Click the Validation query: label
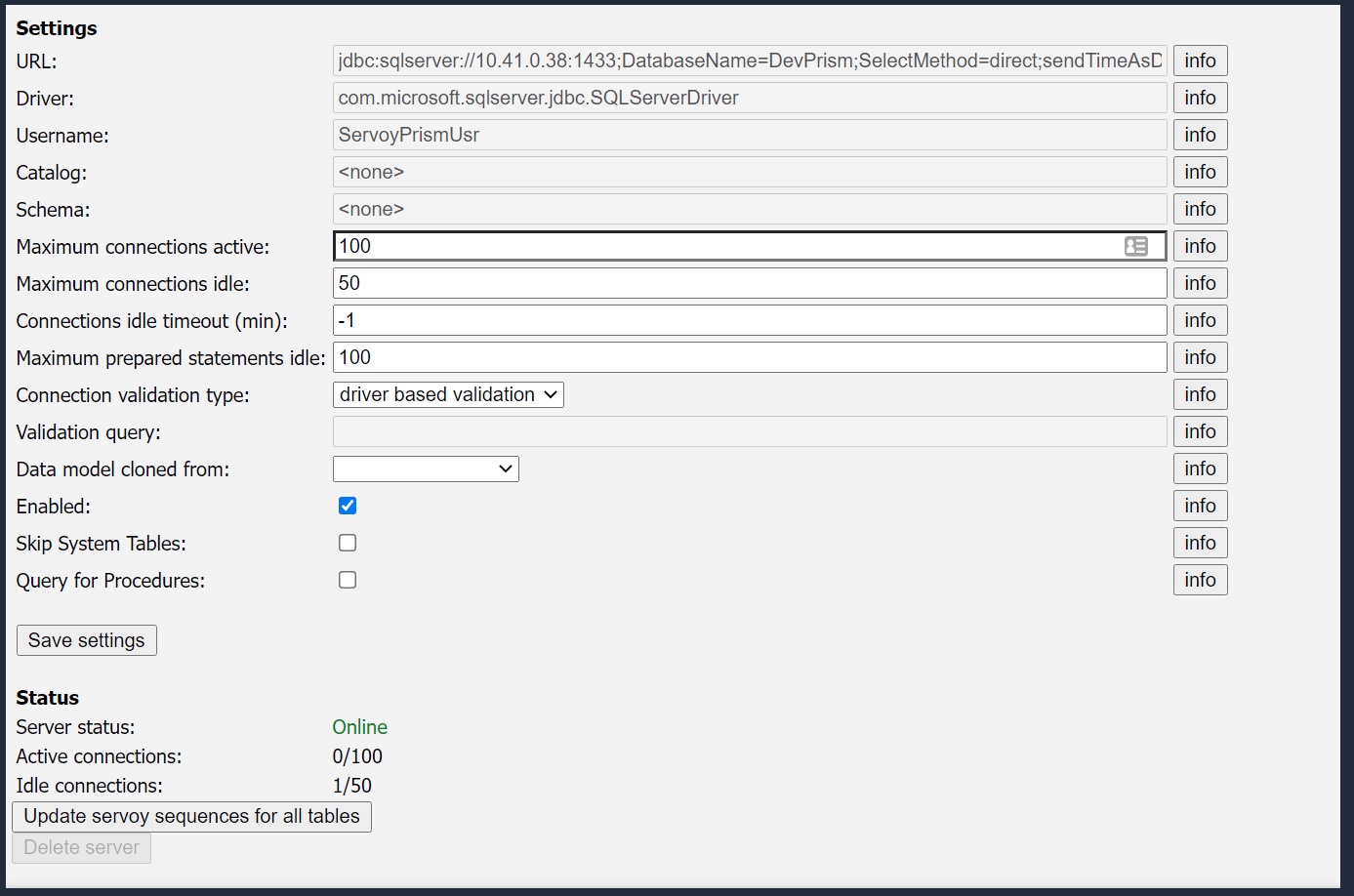Screen dimensions: 1354x896 click(x=89, y=432)
